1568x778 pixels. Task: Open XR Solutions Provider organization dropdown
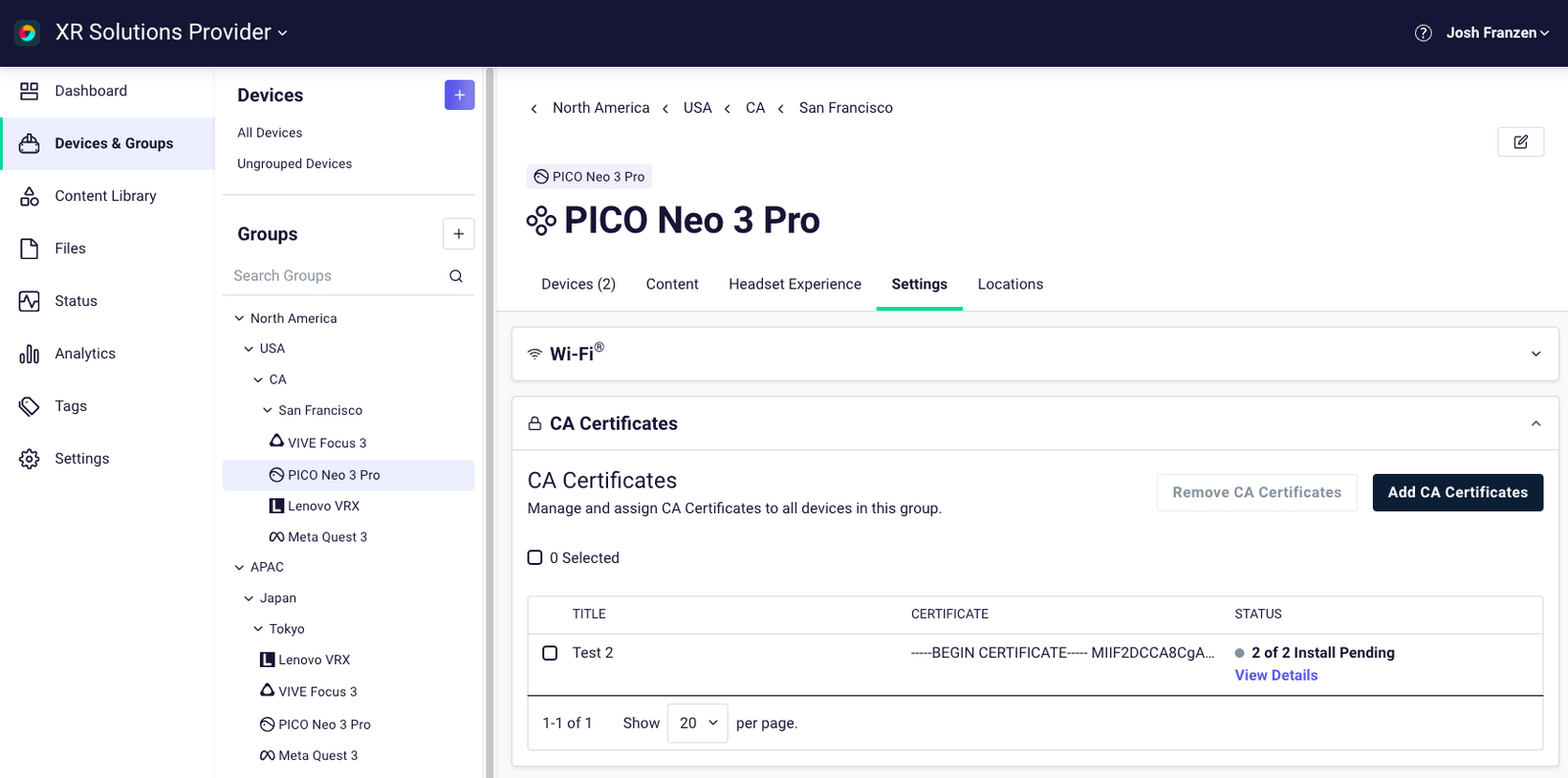pos(171,32)
